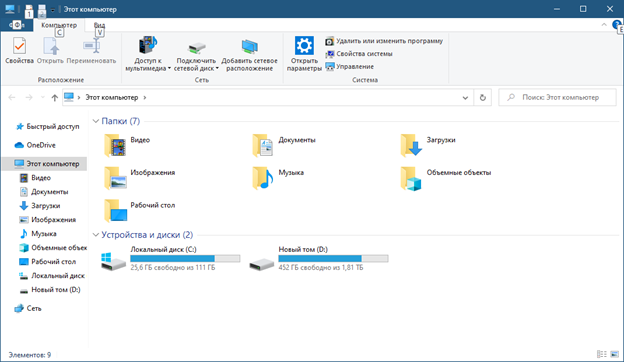Expand the address bar history dropdown
Viewport: 624px width, 362px height.
click(x=465, y=97)
